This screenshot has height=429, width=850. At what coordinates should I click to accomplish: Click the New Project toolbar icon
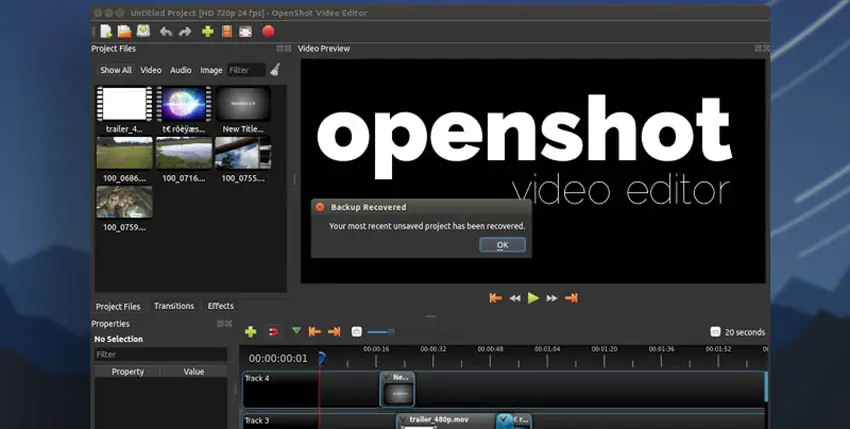pos(106,31)
